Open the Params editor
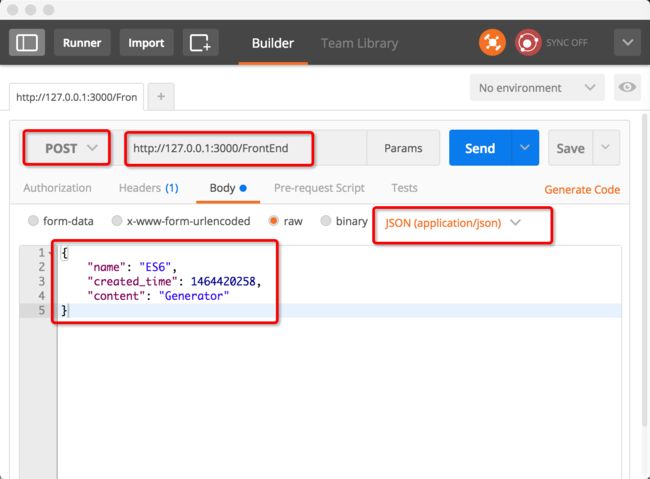650x479 pixels. pyautogui.click(x=403, y=148)
